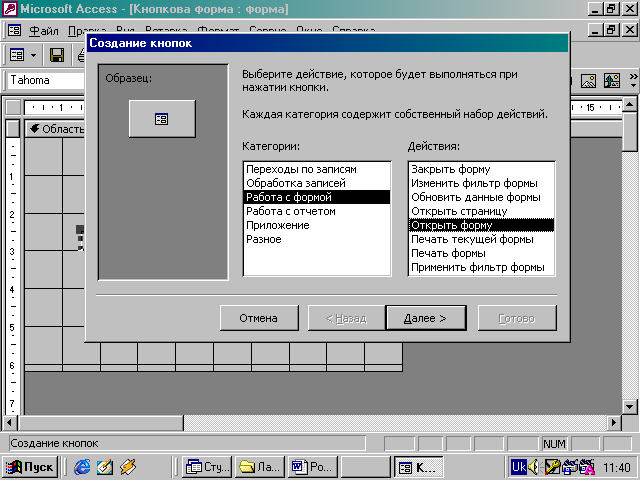Click the notepad-with-pencil quick launch icon
640x480 pixels.
(105, 467)
